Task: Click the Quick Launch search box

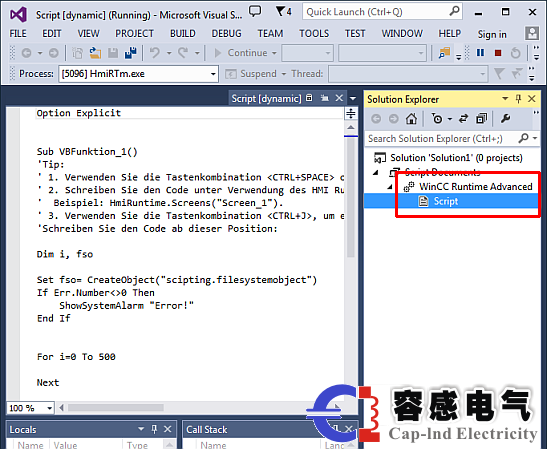Action: (382, 12)
